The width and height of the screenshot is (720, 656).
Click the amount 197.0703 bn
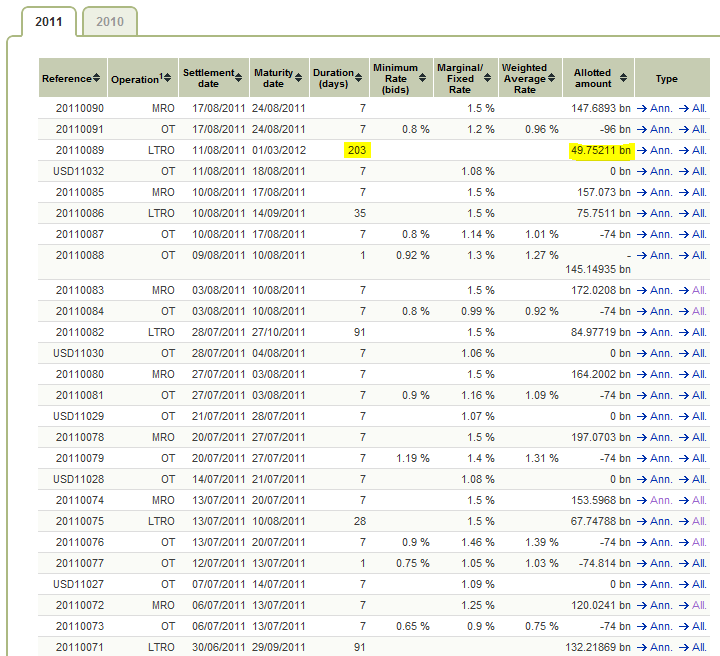click(601, 437)
